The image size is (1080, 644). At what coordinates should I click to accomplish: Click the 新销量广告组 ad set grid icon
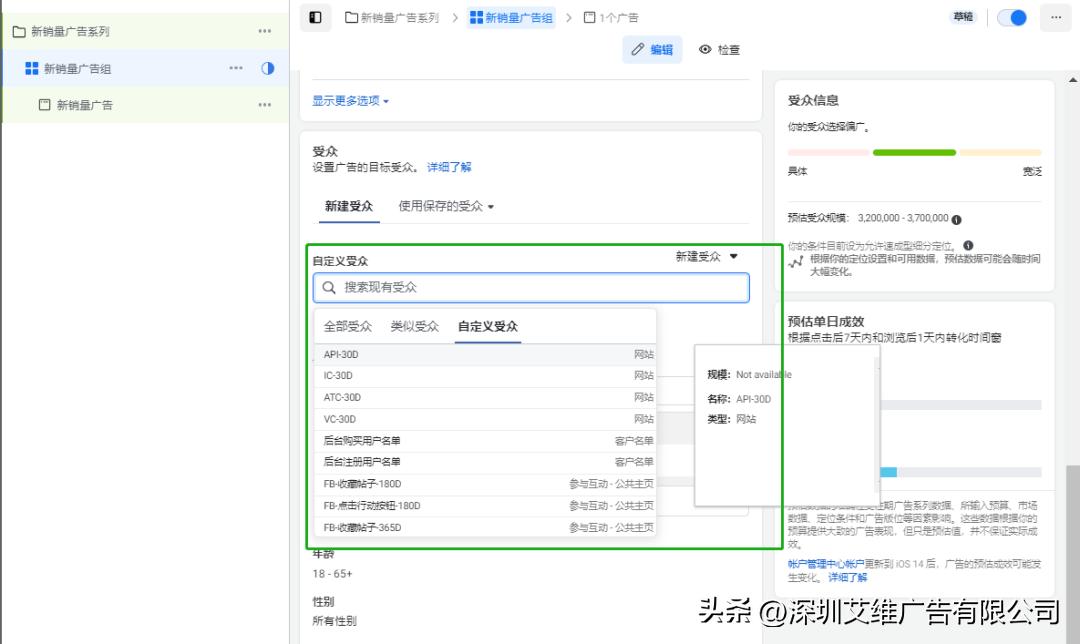33,68
